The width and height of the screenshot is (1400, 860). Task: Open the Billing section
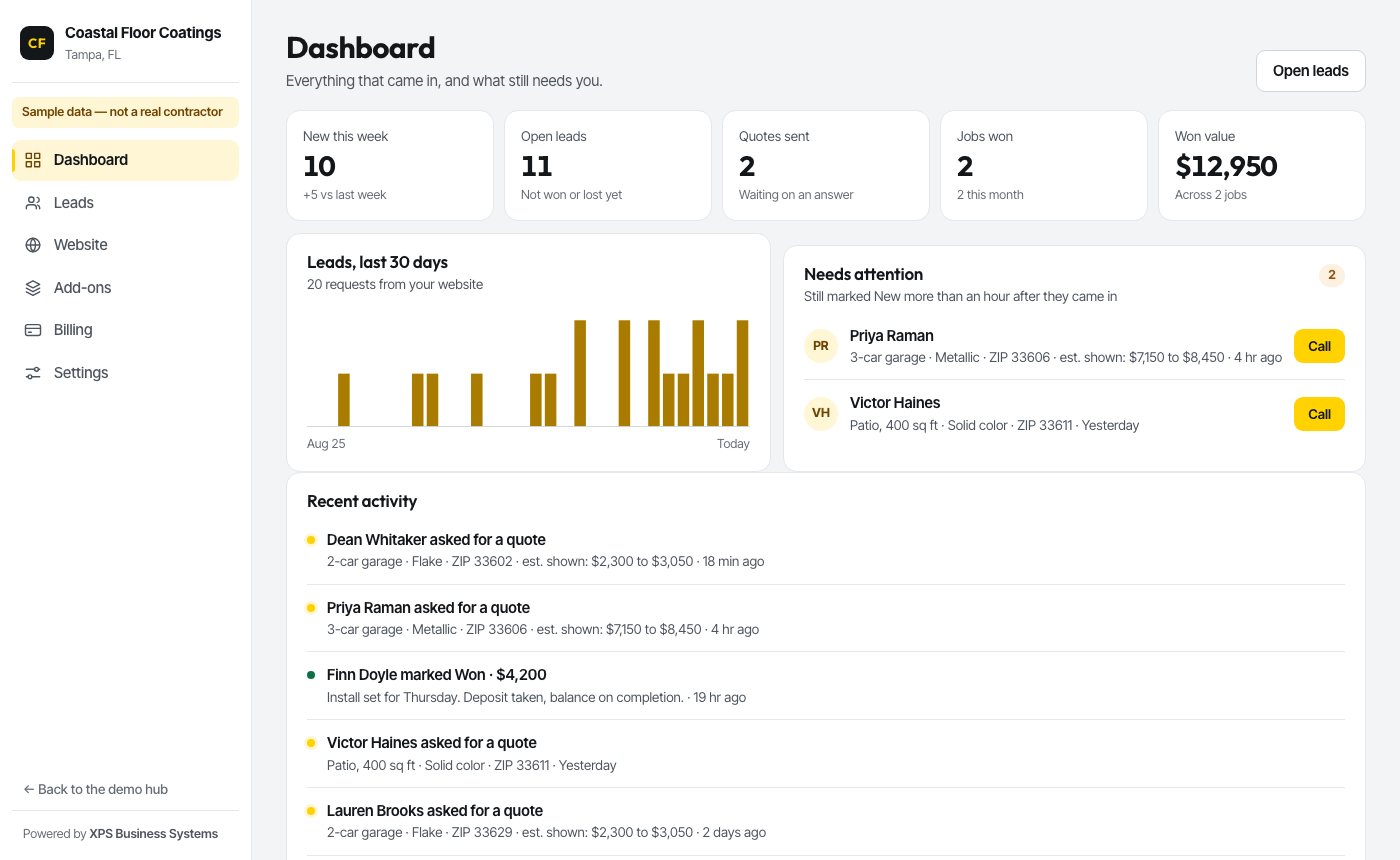[126, 330]
